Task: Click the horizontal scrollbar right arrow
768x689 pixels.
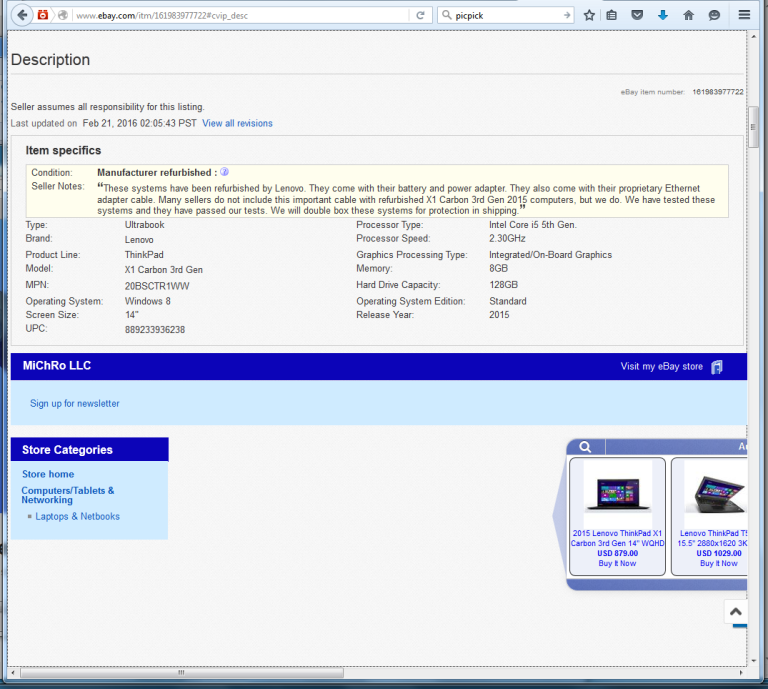Action: point(741,673)
